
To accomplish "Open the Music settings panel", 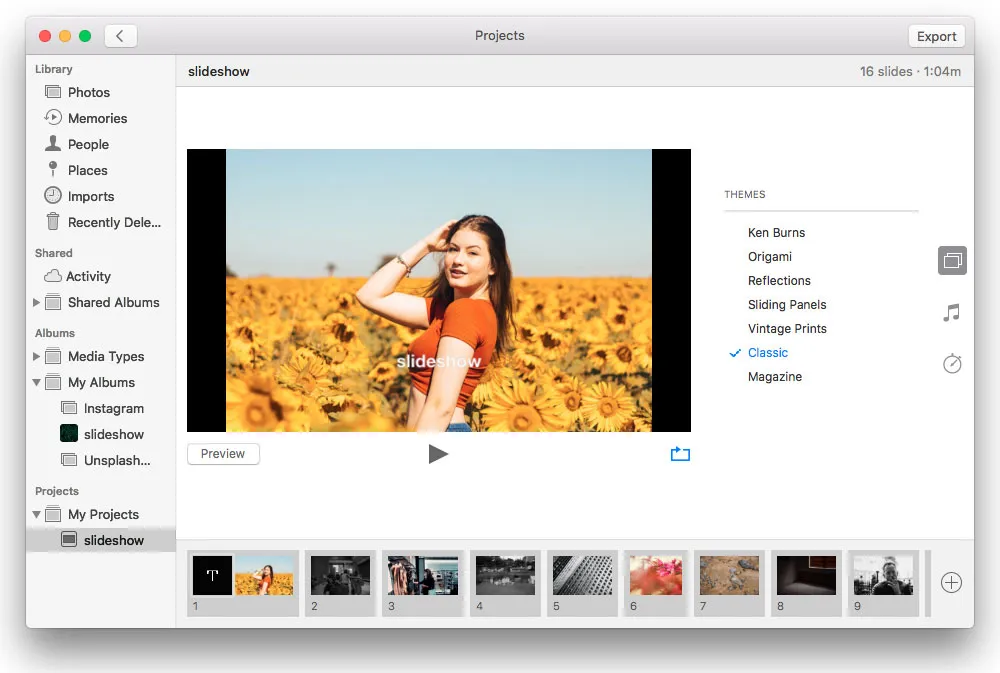I will coord(951,312).
